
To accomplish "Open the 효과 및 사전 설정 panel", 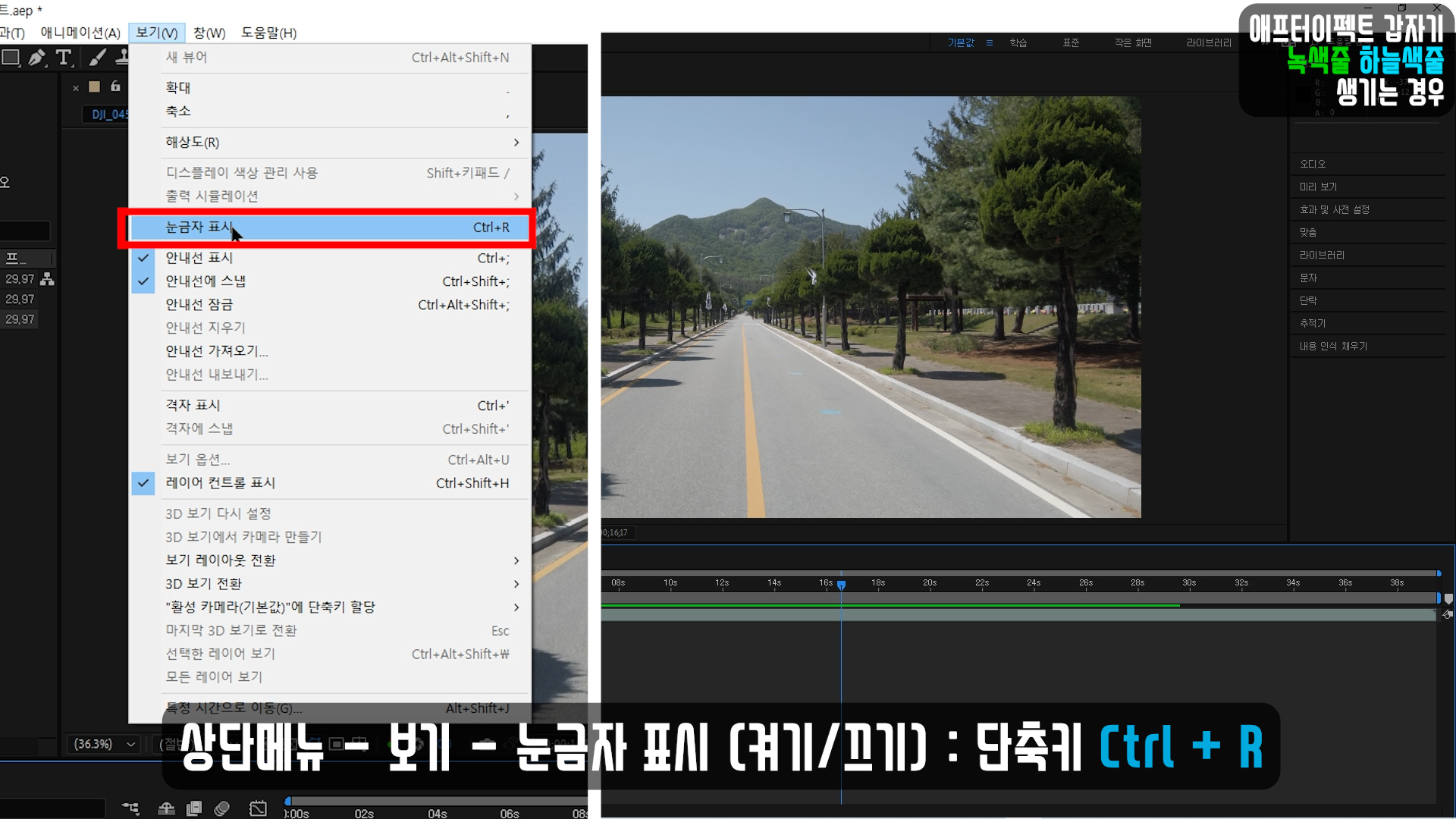I will [x=1334, y=209].
